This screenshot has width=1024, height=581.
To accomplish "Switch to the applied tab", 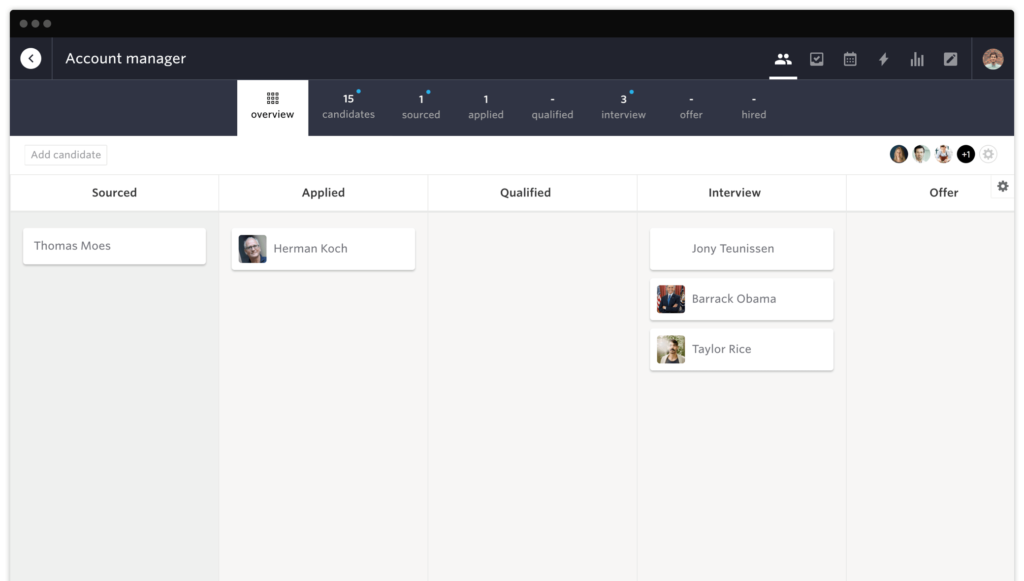I will [x=485, y=107].
